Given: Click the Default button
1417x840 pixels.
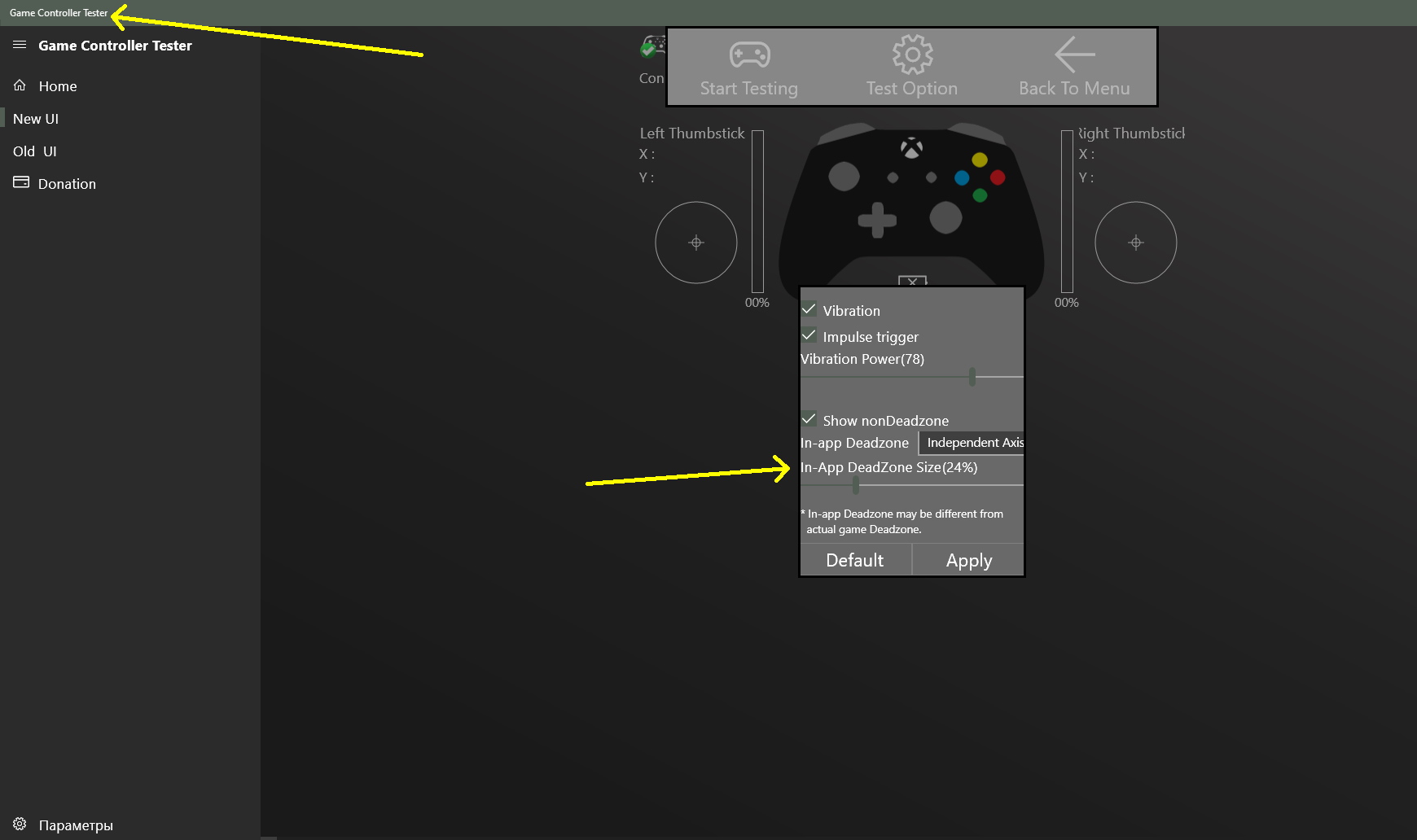Looking at the screenshot, I should [x=854, y=560].
